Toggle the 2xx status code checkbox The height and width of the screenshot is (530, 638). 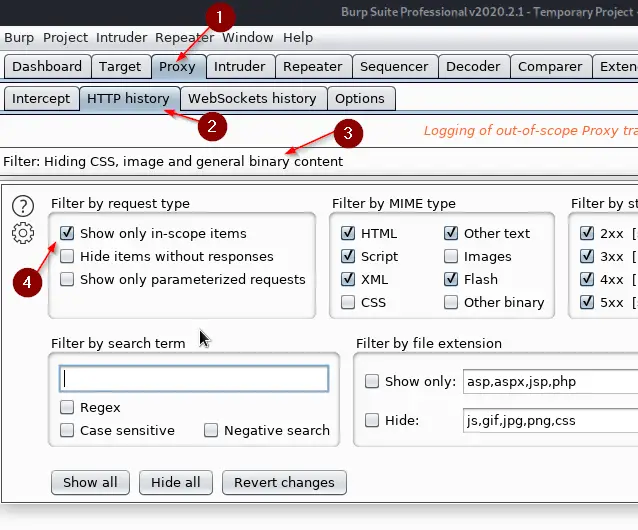pos(587,233)
